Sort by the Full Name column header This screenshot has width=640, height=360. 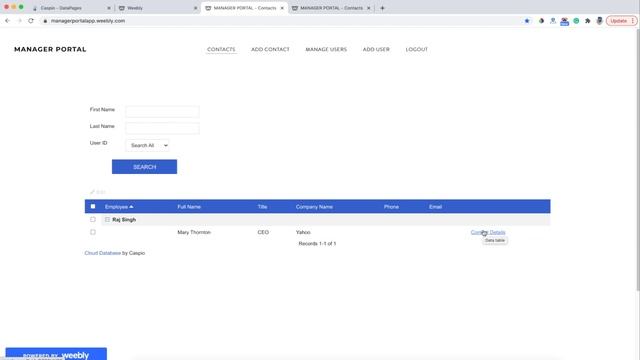tap(189, 207)
